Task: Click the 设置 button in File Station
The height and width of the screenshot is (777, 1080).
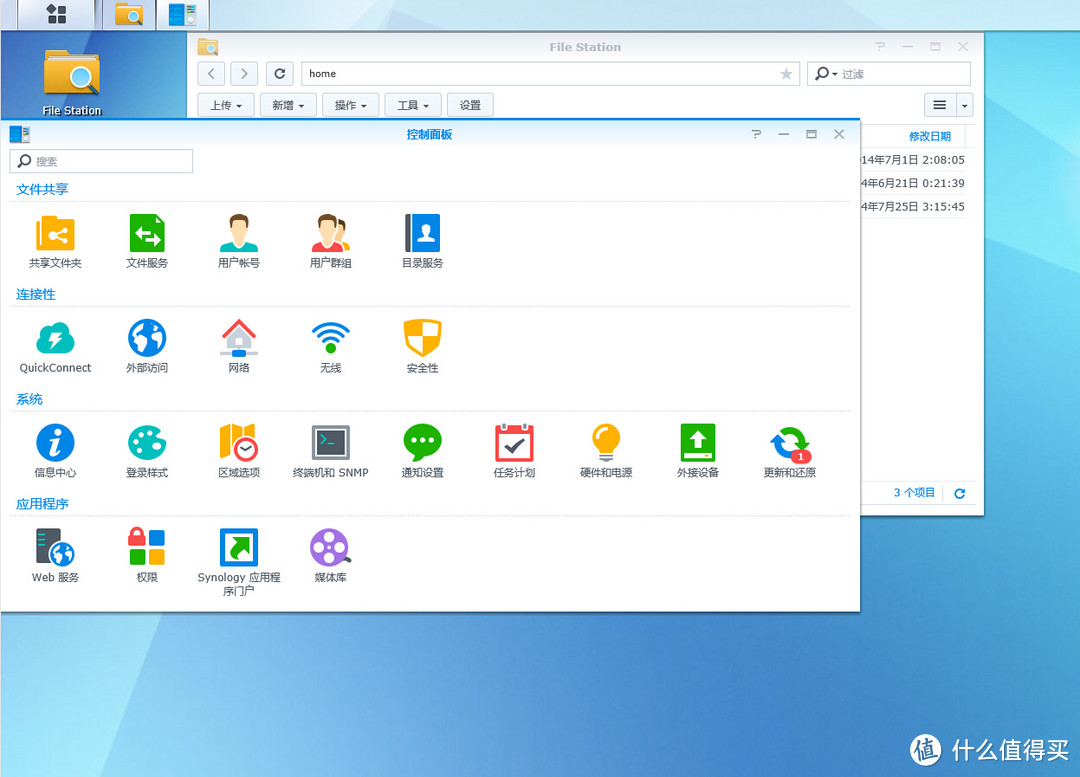Action: coord(470,105)
